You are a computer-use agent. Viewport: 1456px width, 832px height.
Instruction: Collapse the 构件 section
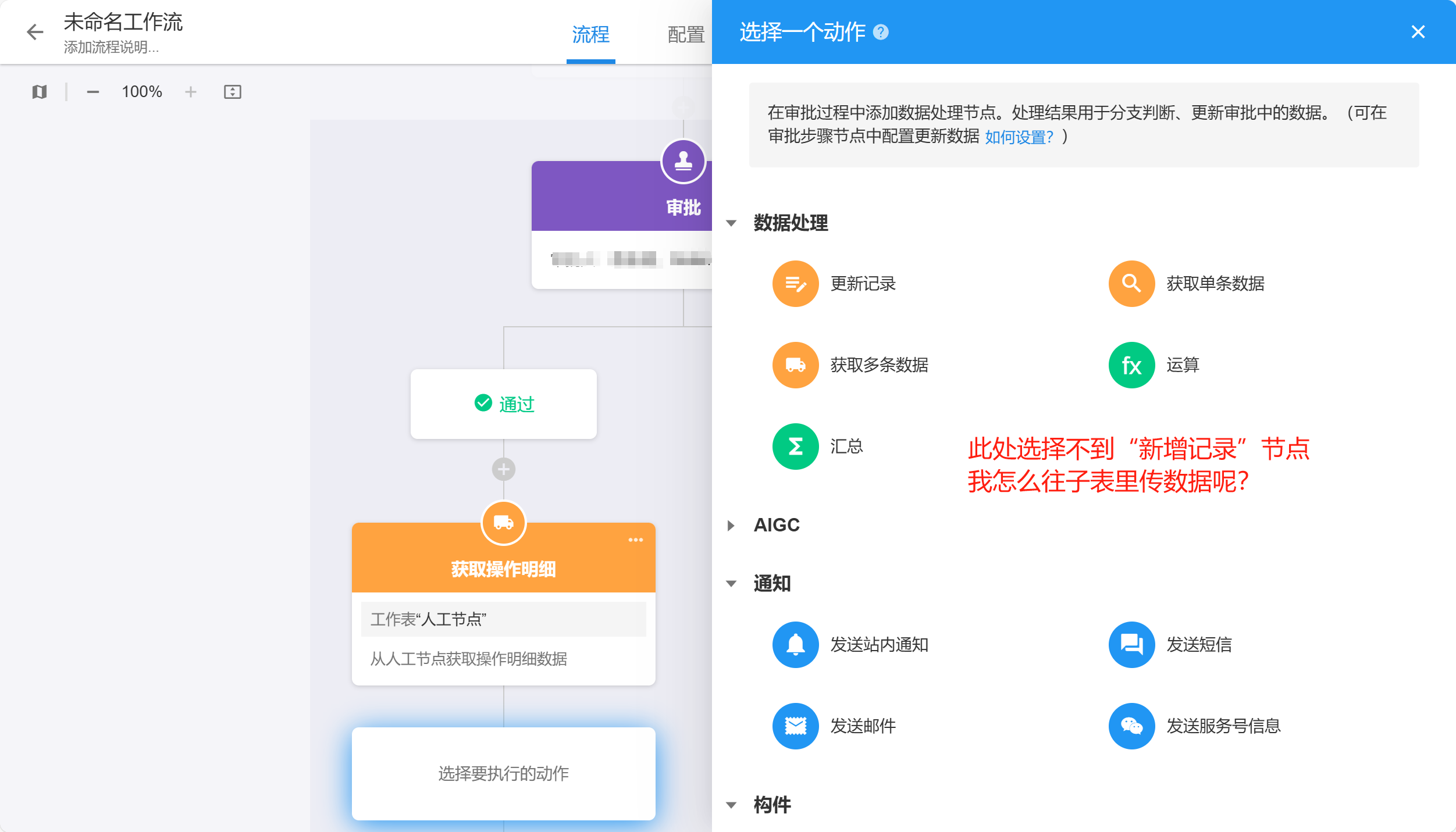click(x=732, y=805)
